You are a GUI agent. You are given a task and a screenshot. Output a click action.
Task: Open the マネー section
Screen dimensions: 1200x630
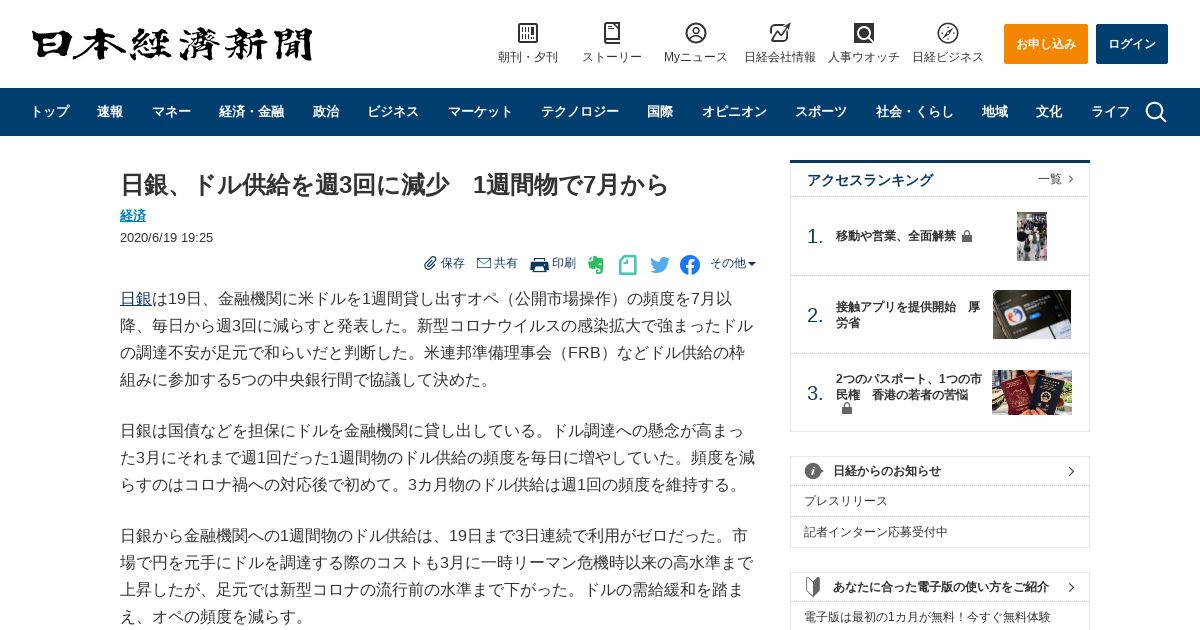point(171,112)
